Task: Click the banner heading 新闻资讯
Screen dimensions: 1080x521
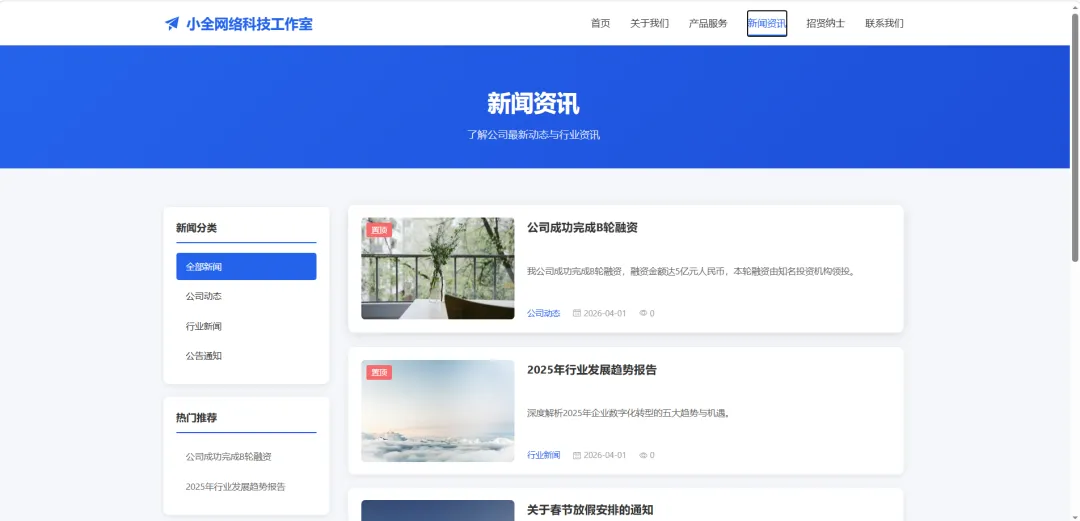Action: [533, 104]
